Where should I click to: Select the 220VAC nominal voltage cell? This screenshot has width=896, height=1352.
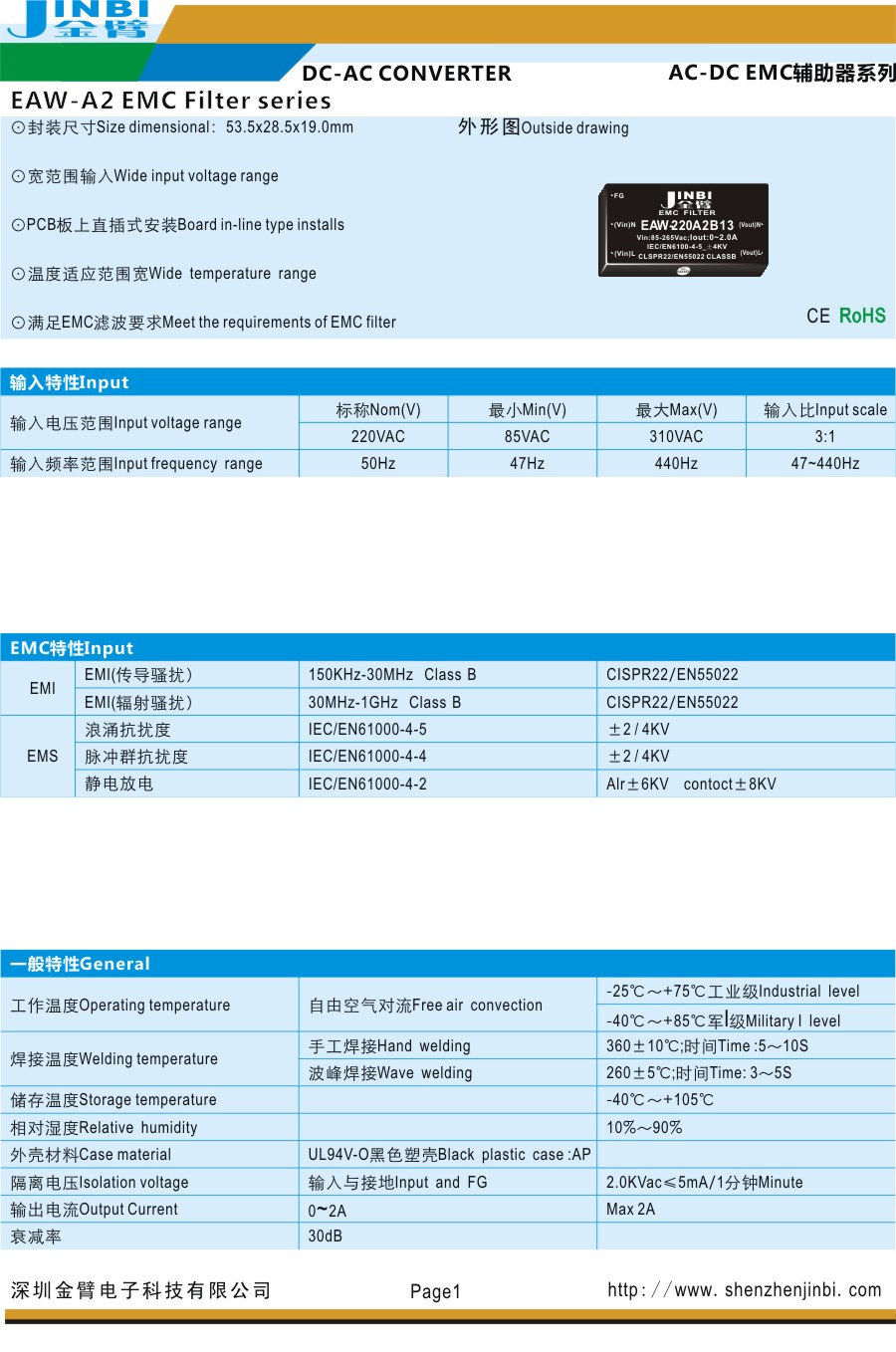377,436
